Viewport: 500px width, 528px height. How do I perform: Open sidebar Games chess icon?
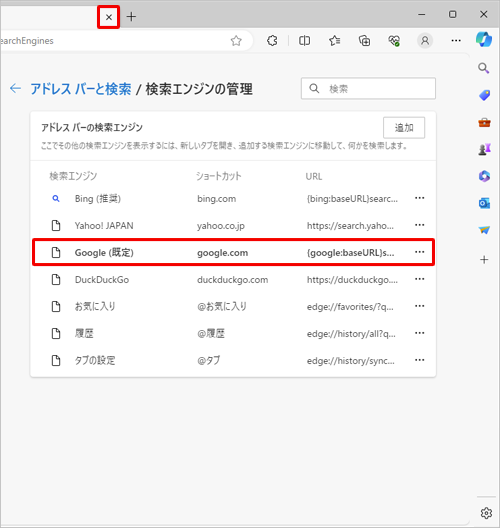(484, 149)
